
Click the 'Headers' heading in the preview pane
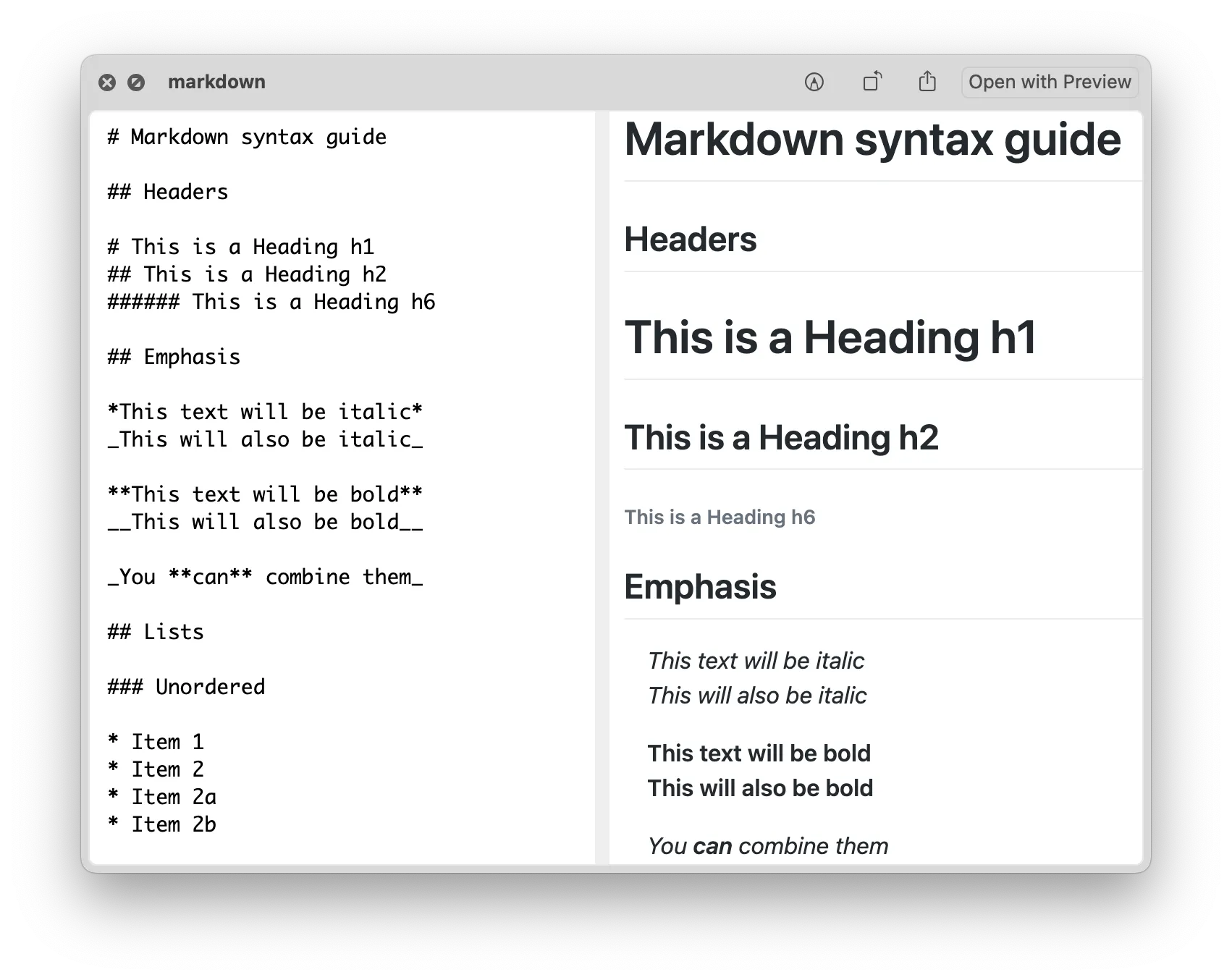tap(691, 240)
